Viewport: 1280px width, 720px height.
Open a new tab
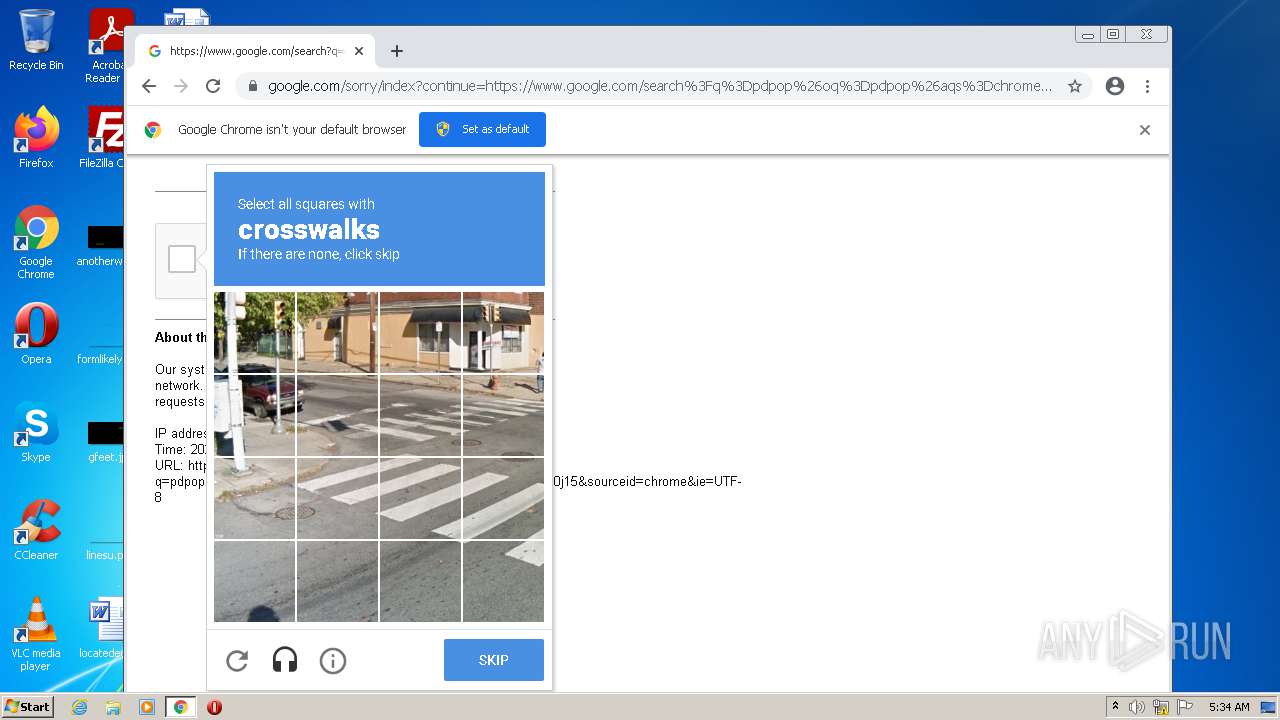point(397,51)
